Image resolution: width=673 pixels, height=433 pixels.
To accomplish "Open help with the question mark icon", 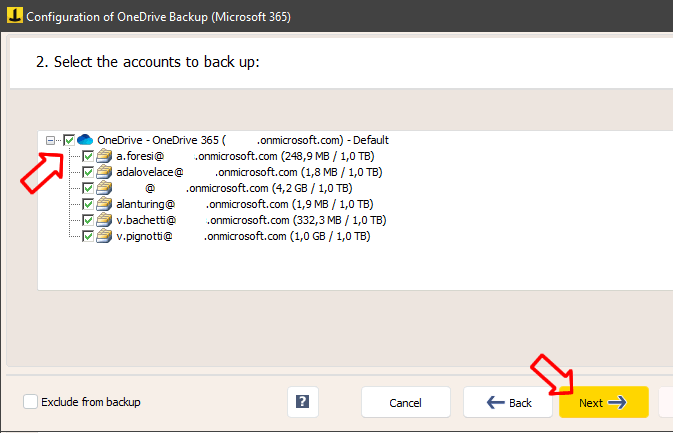I will tap(302, 402).
